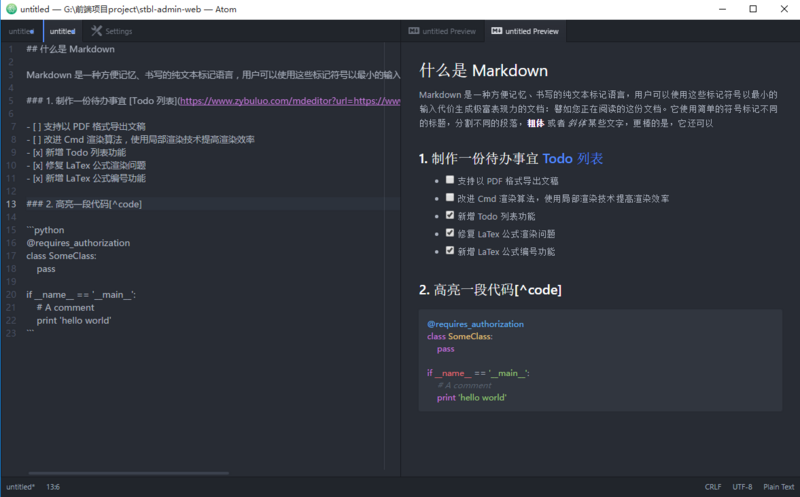This screenshot has width=800, height=497.
Task: Check the 支持以 PDF 格式导出文稿 checkbox
Action: point(449,180)
